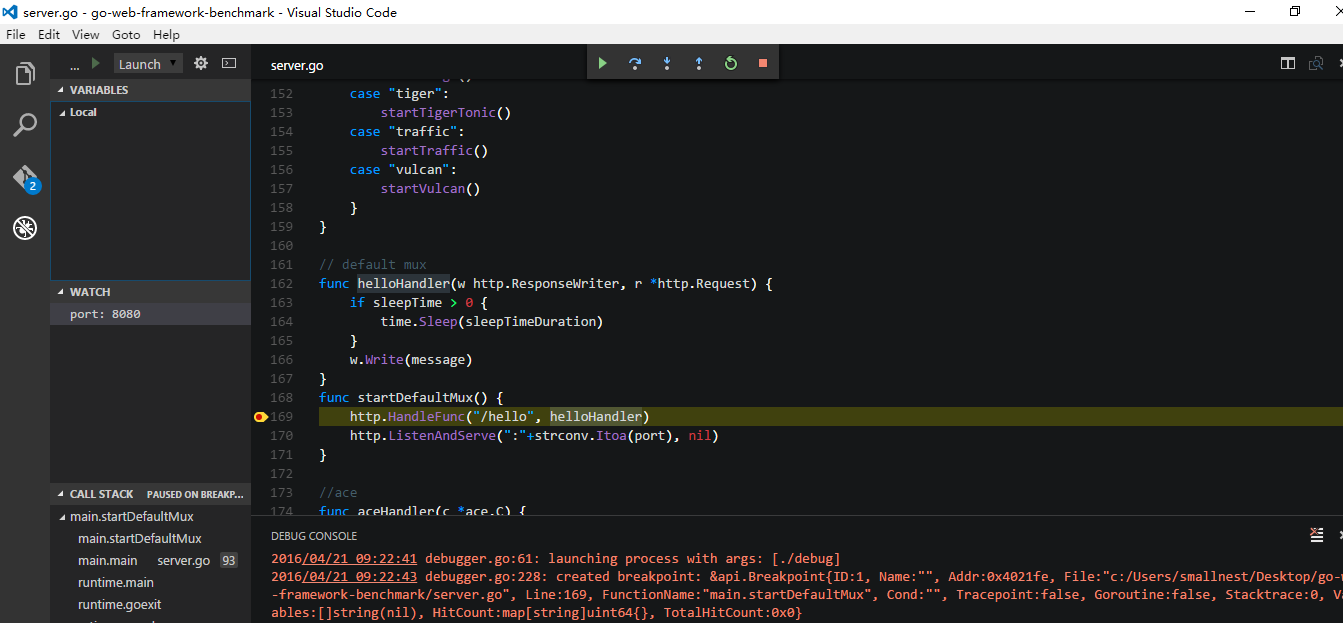Open the Edit menu
Screen dimensions: 1343x623
[49, 34]
